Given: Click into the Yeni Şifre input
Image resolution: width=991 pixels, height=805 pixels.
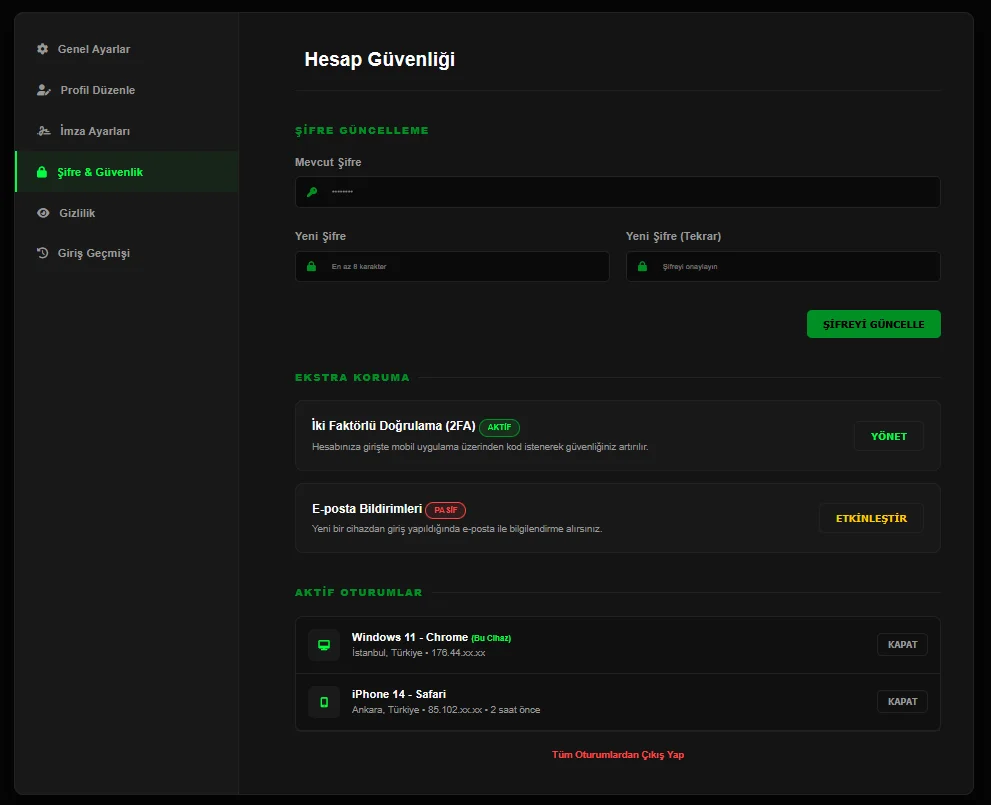Looking at the screenshot, I should click(x=452, y=266).
